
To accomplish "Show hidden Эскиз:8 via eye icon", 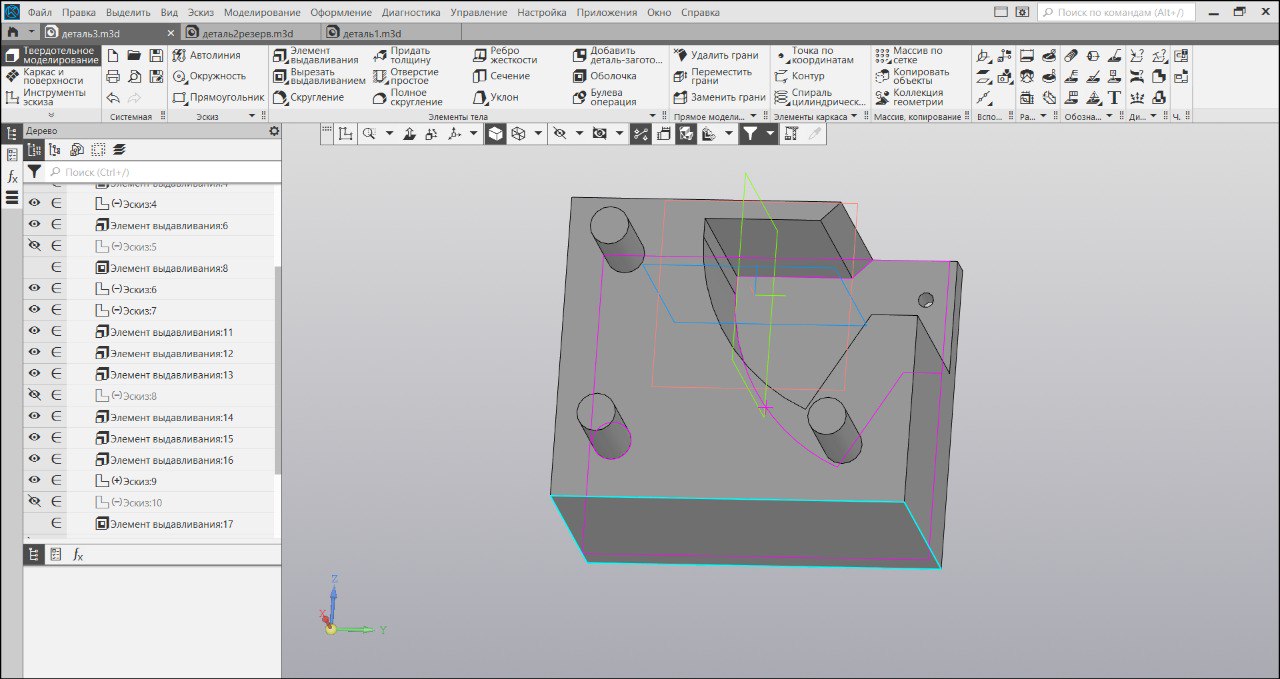I will [x=35, y=395].
